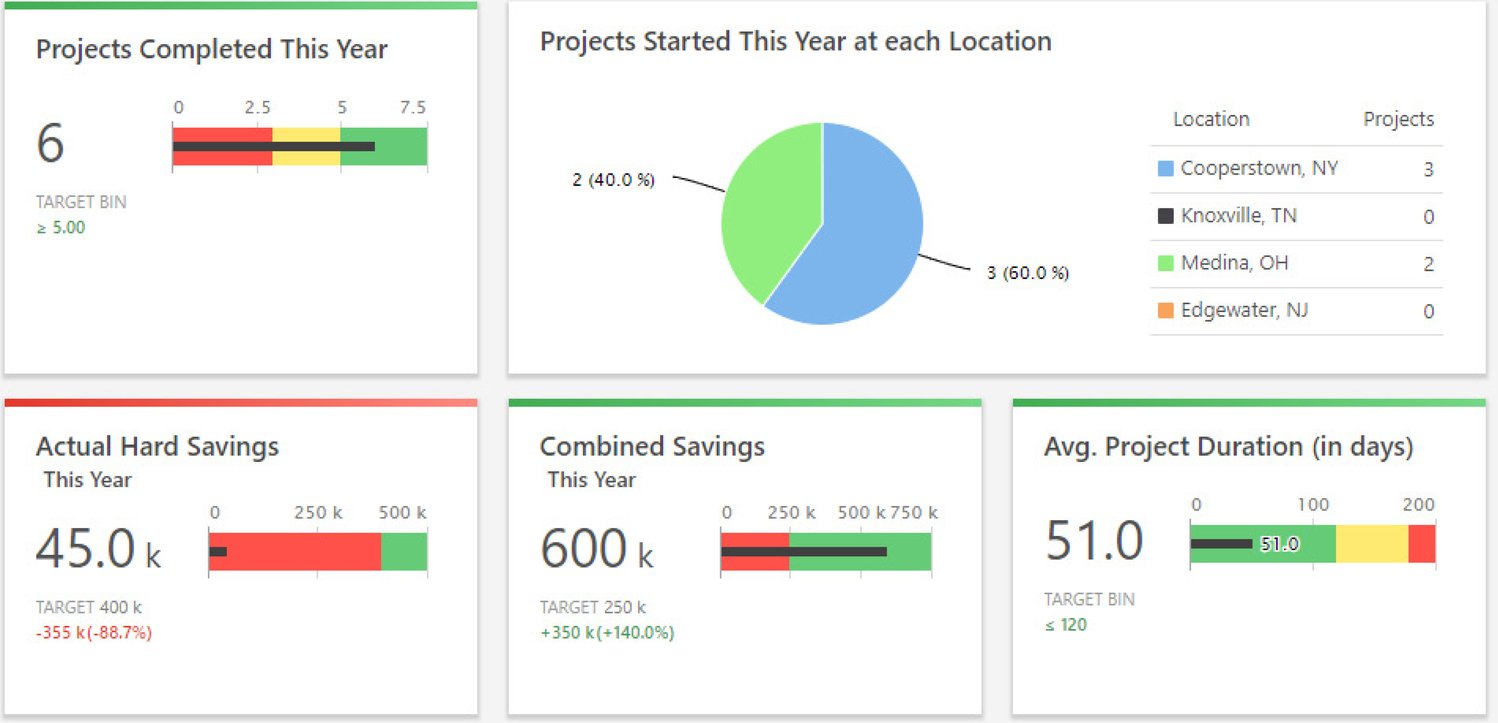
Task: Open the Projects Completed This Year title
Action: pyautogui.click(x=212, y=49)
